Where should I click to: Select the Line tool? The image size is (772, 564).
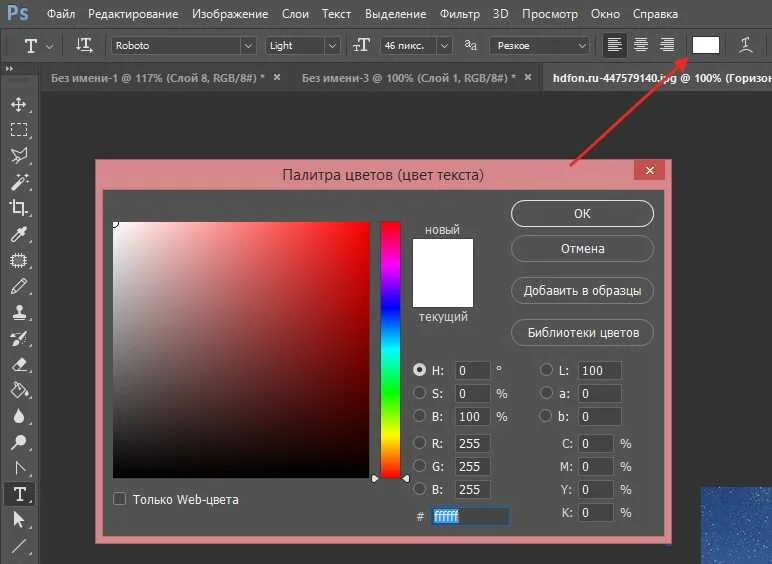[x=19, y=545]
